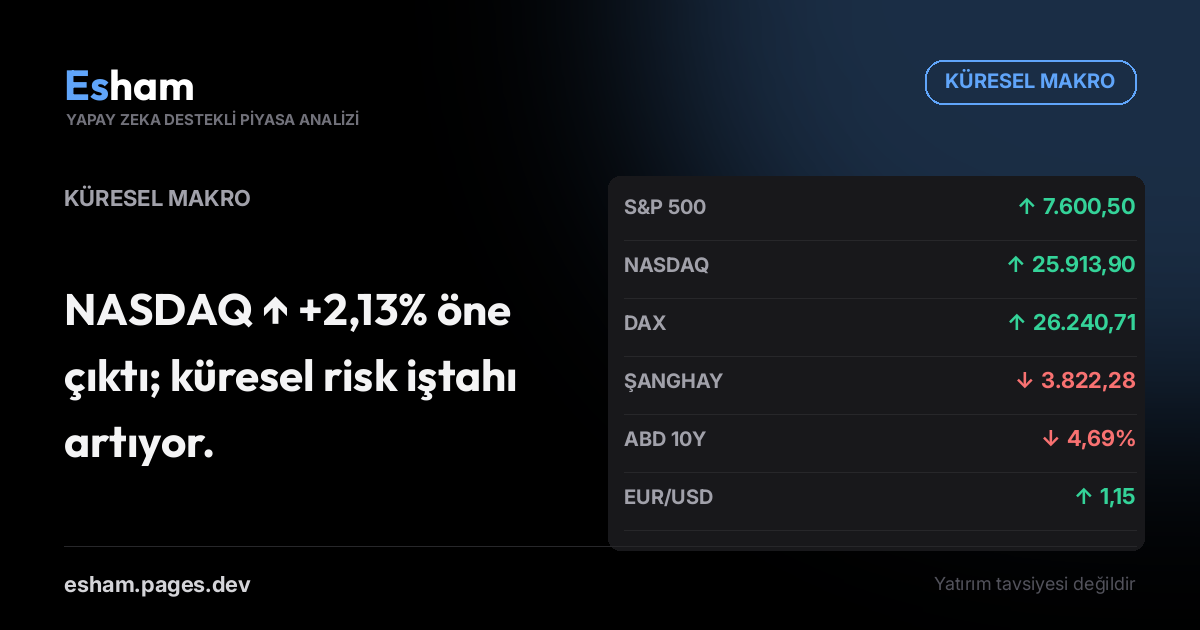Click the Yatırım tavsiyesi değildir disclaimer
Image resolution: width=1200 pixels, height=630 pixels.
click(1035, 584)
